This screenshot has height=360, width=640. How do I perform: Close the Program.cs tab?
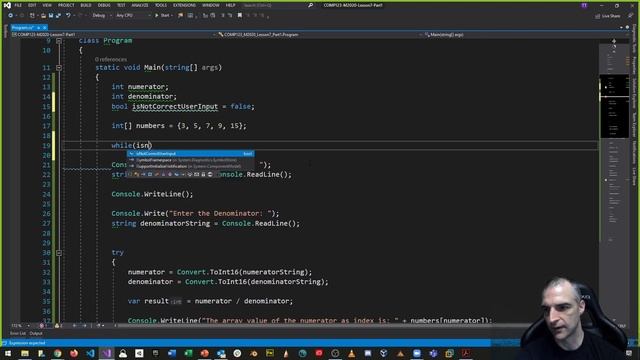point(45,27)
